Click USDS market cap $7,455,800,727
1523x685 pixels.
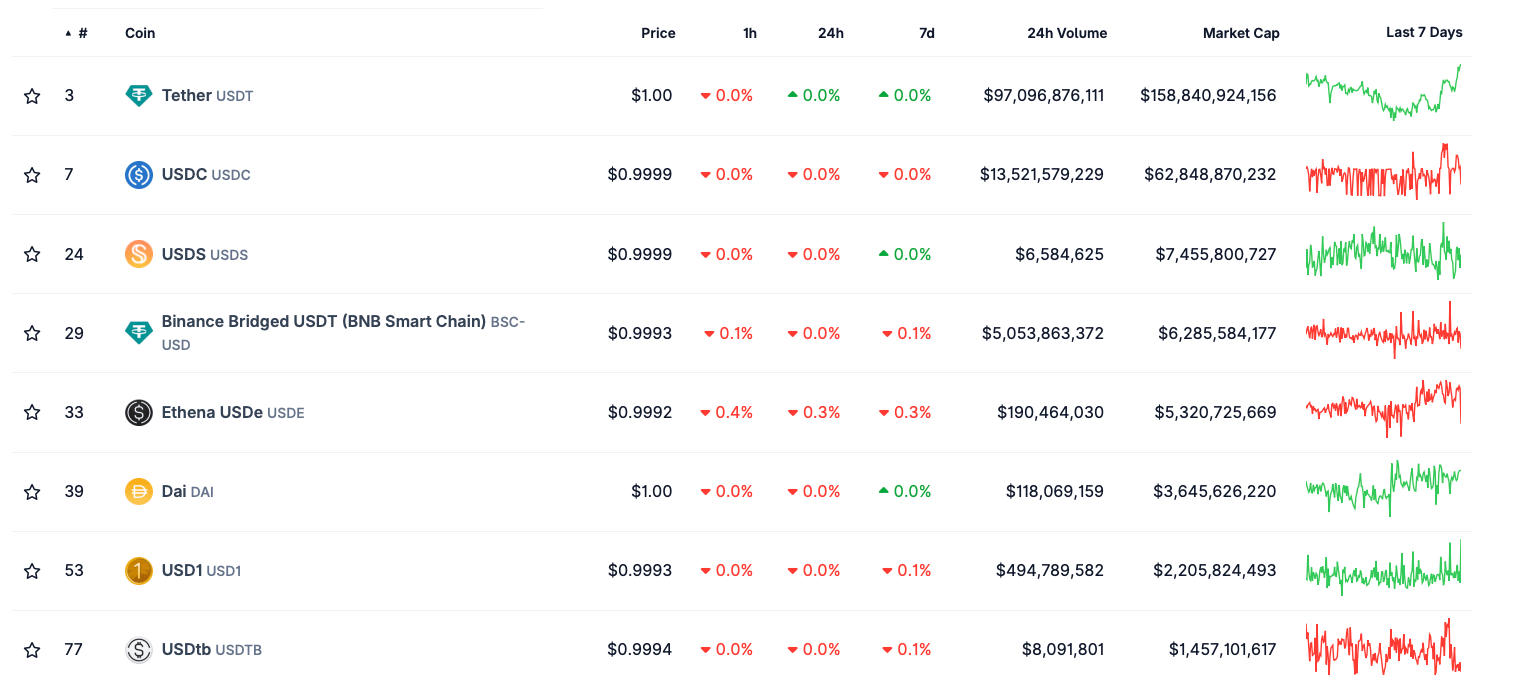click(x=1216, y=254)
